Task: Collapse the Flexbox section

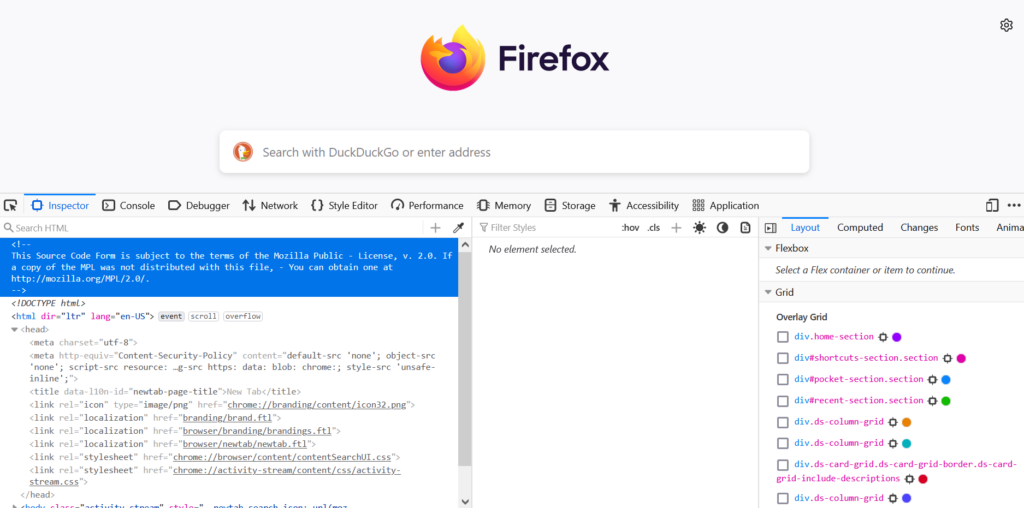Action: coord(767,249)
